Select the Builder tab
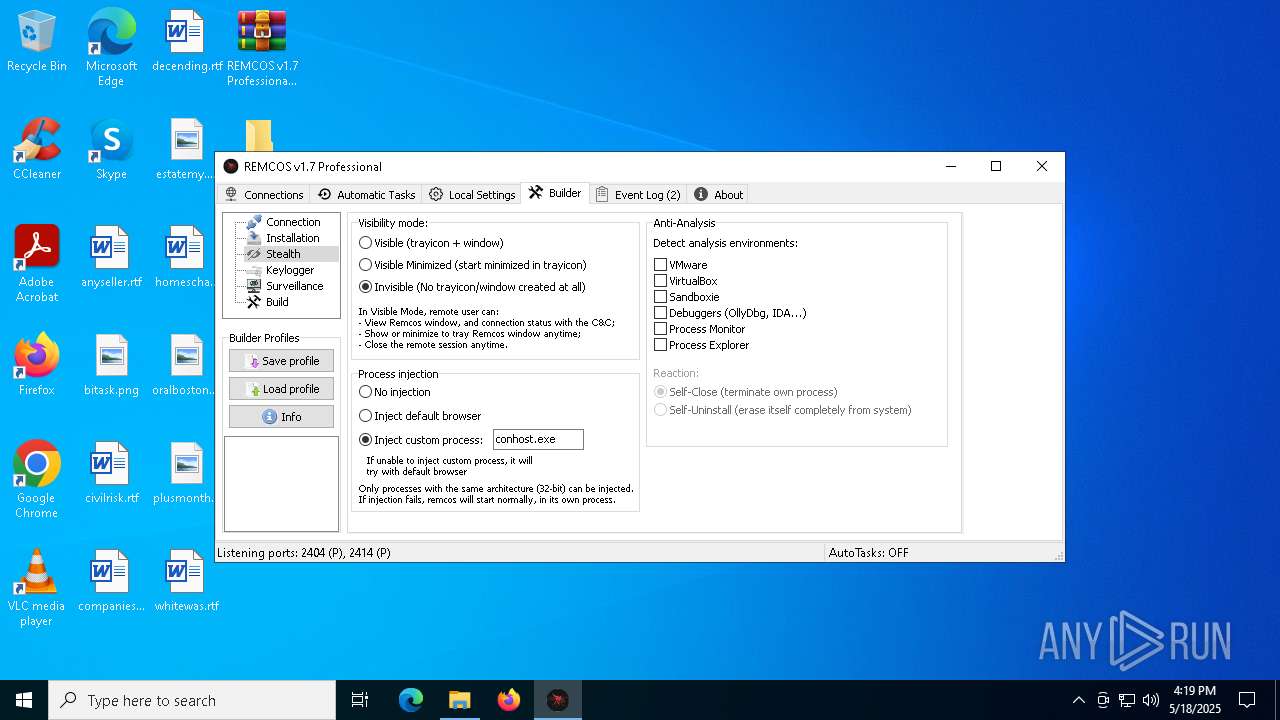This screenshot has height=720, width=1280. pyautogui.click(x=555, y=193)
